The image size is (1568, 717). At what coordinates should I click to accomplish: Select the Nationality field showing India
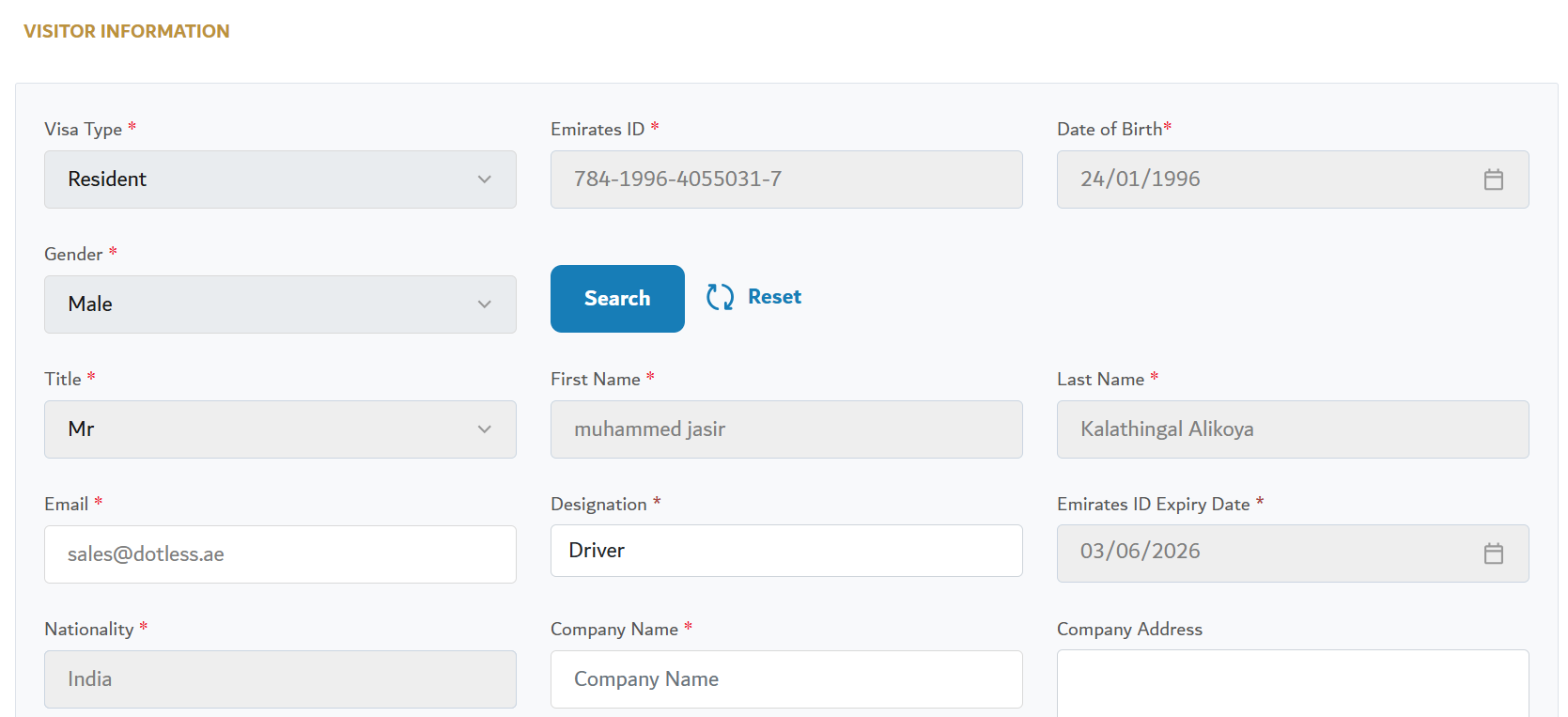pyautogui.click(x=279, y=679)
